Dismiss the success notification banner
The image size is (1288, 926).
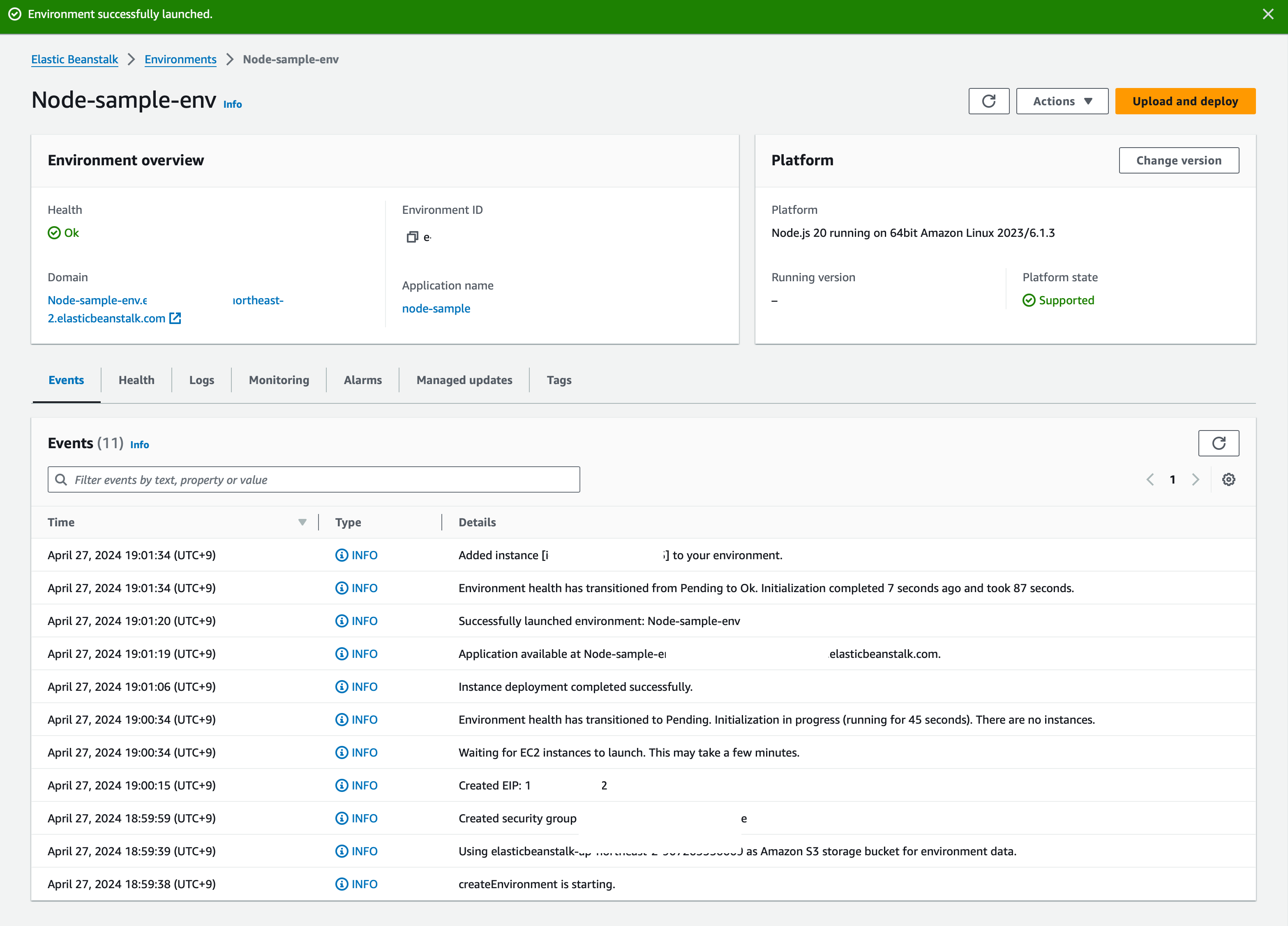[x=1267, y=14]
